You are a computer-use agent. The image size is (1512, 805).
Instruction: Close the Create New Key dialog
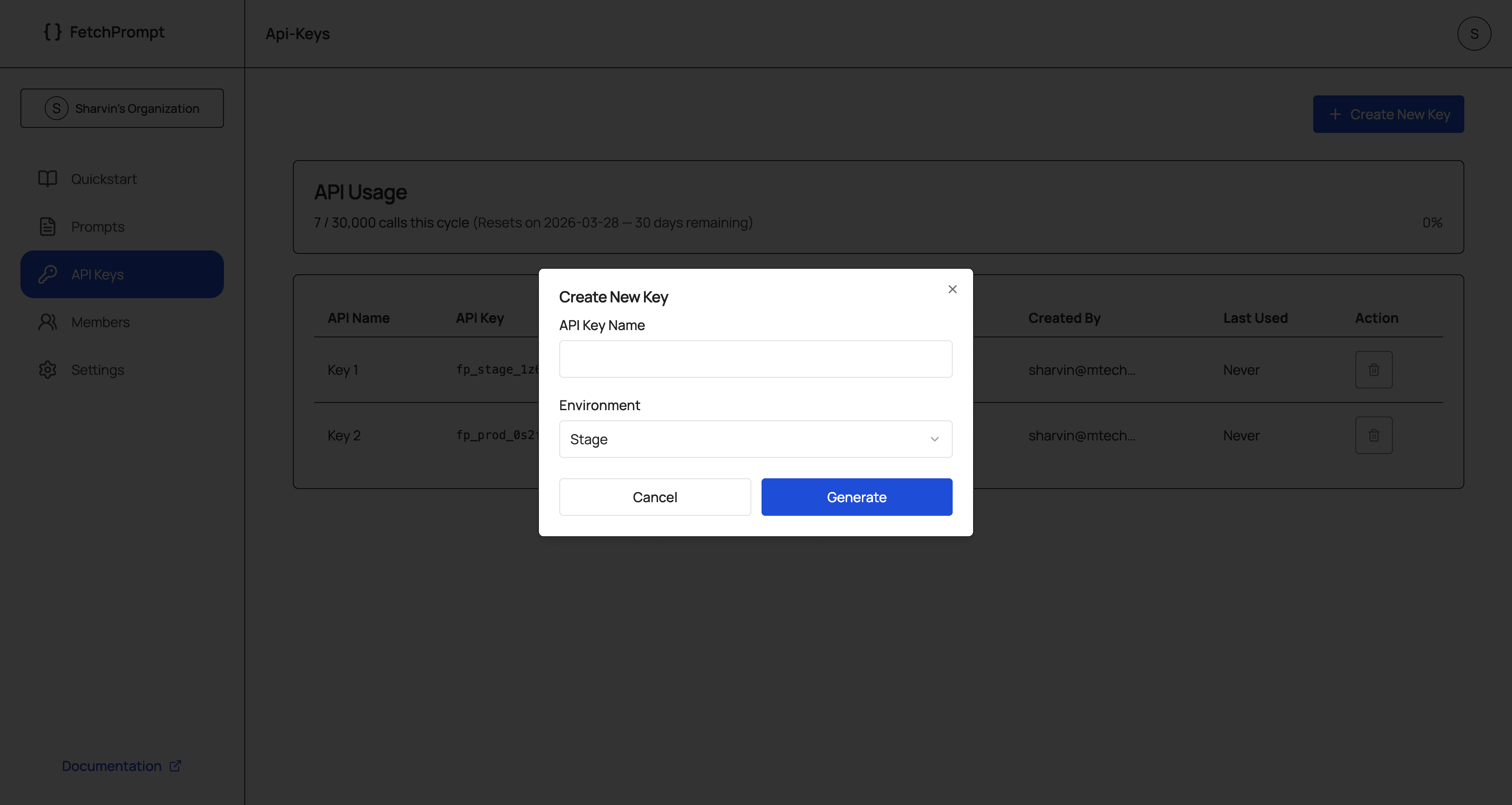pyautogui.click(x=952, y=289)
